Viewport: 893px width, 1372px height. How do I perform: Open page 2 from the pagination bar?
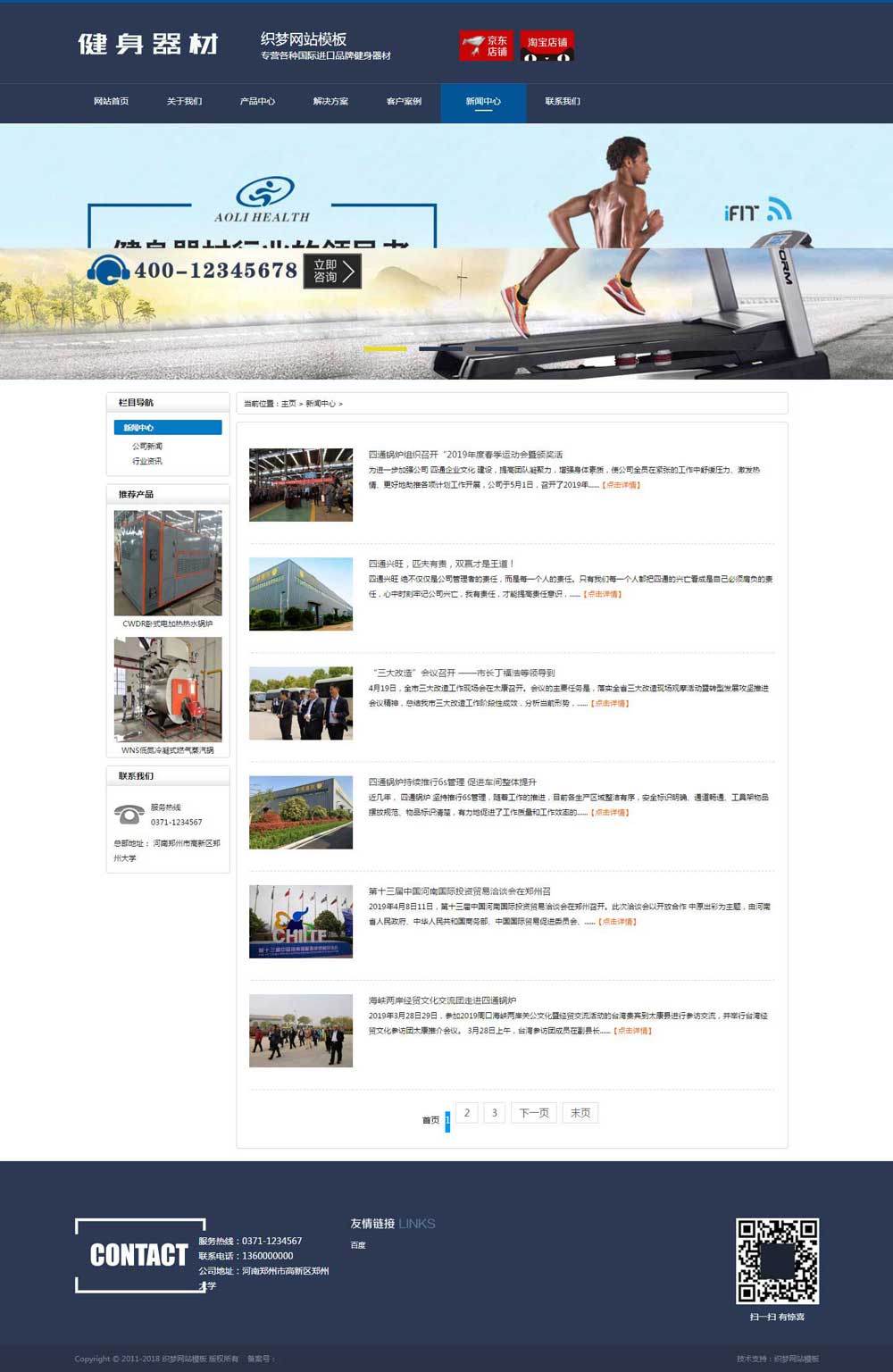[465, 1113]
